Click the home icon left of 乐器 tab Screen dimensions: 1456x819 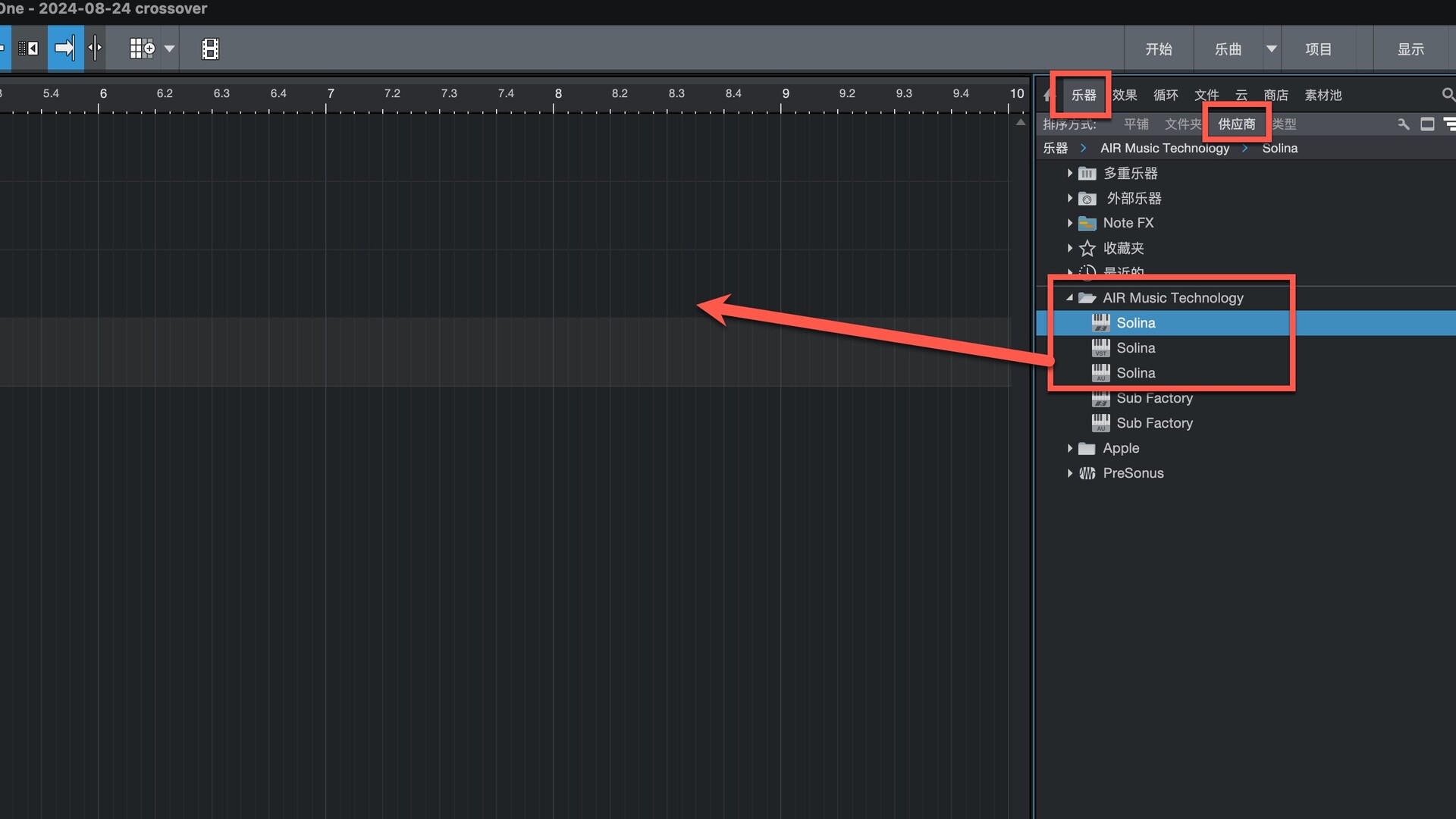click(1047, 96)
